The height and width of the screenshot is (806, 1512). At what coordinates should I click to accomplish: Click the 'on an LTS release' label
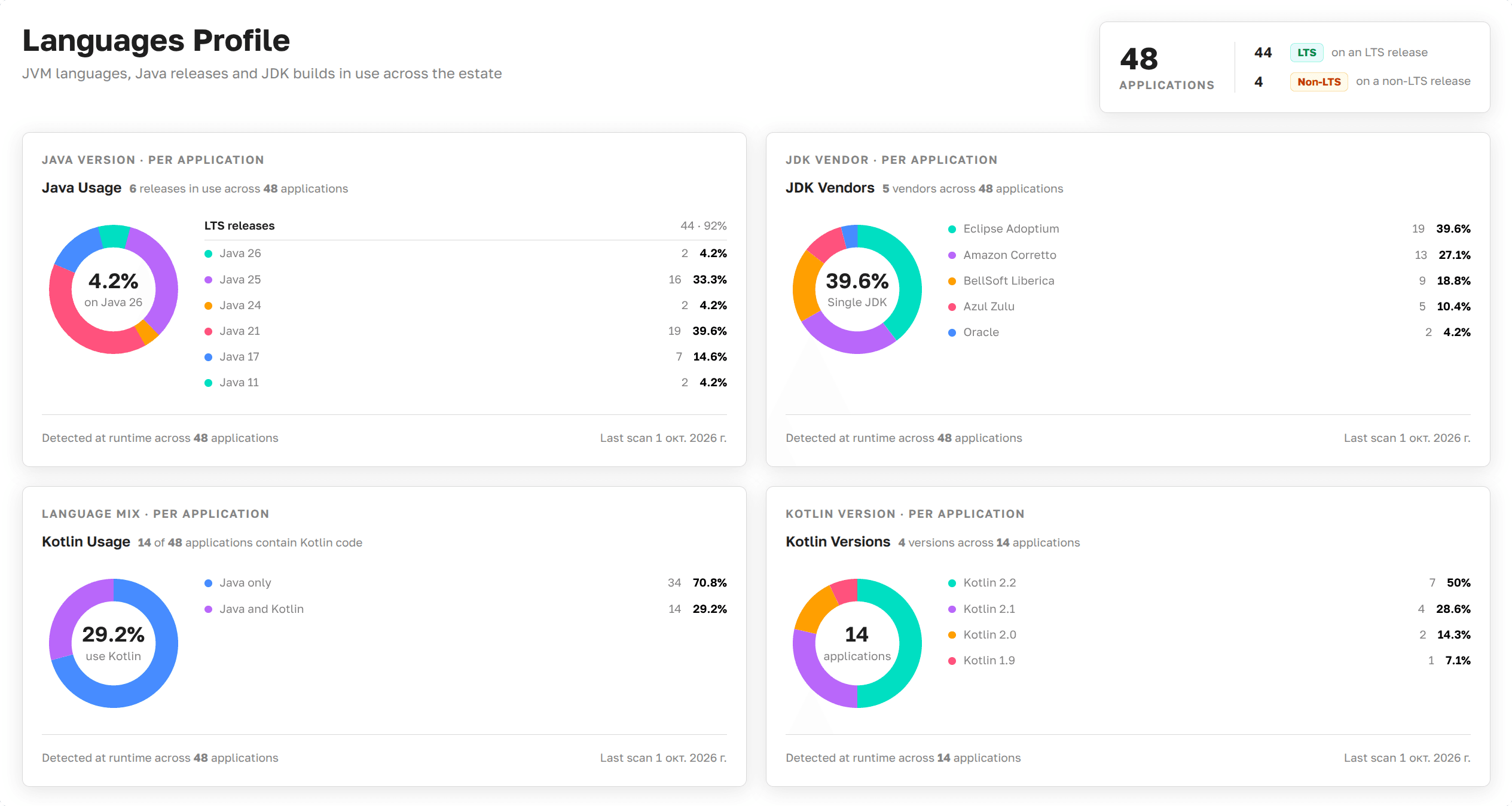[x=1379, y=53]
